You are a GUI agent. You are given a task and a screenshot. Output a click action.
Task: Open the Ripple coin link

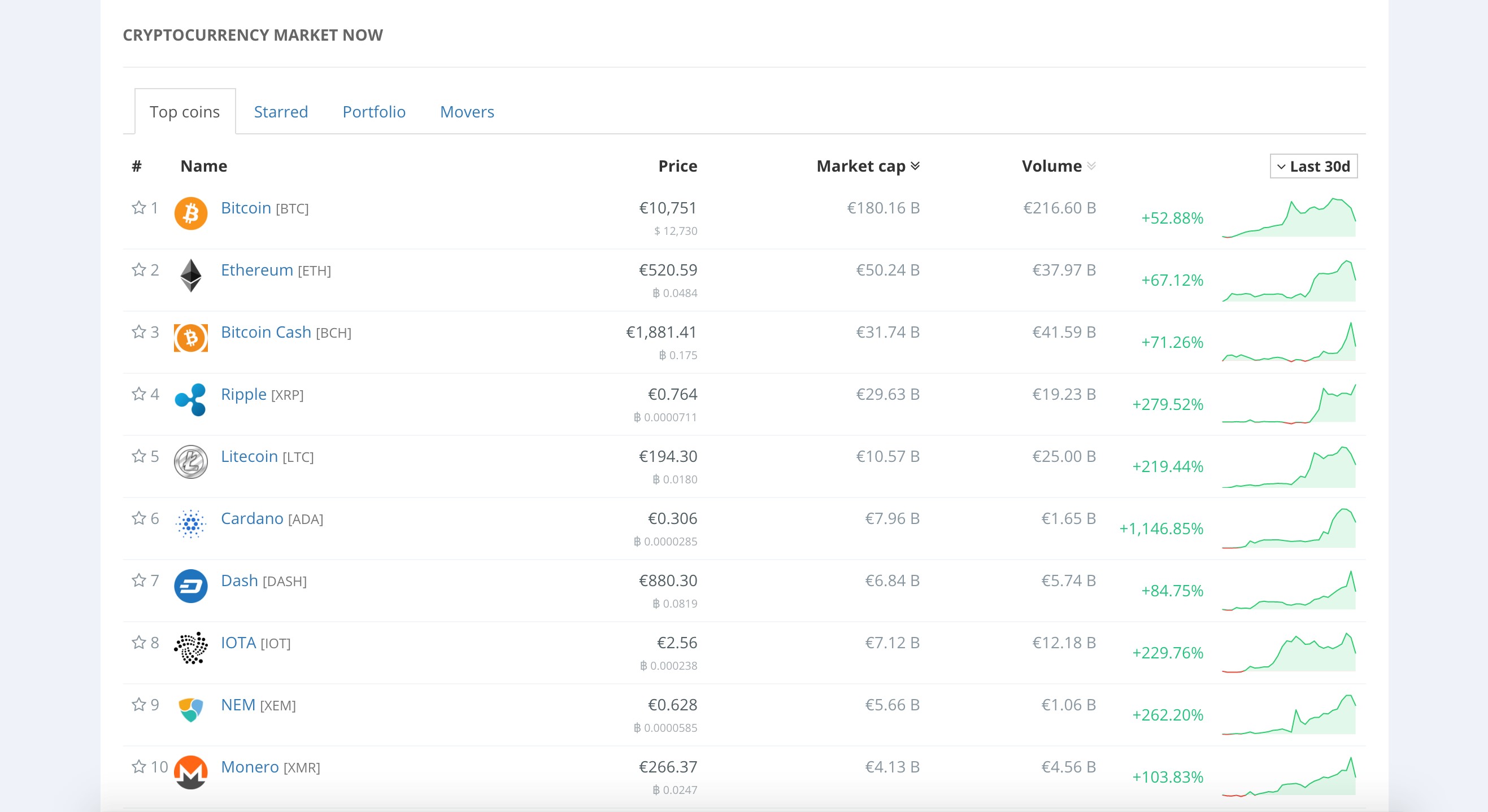pos(244,395)
